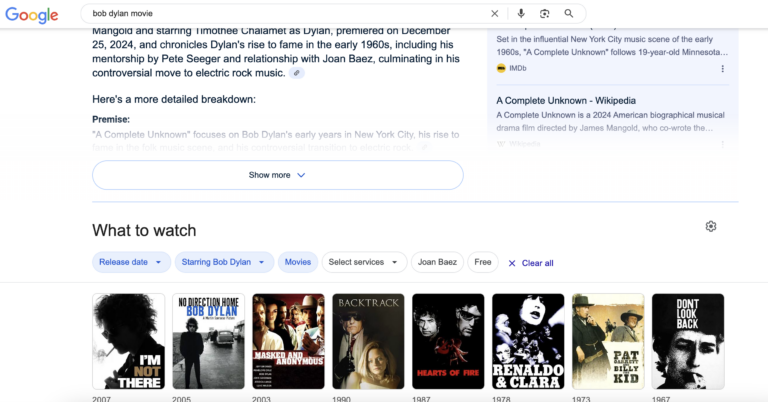
Task: Click the magnifying glass search icon
Action: 569,14
